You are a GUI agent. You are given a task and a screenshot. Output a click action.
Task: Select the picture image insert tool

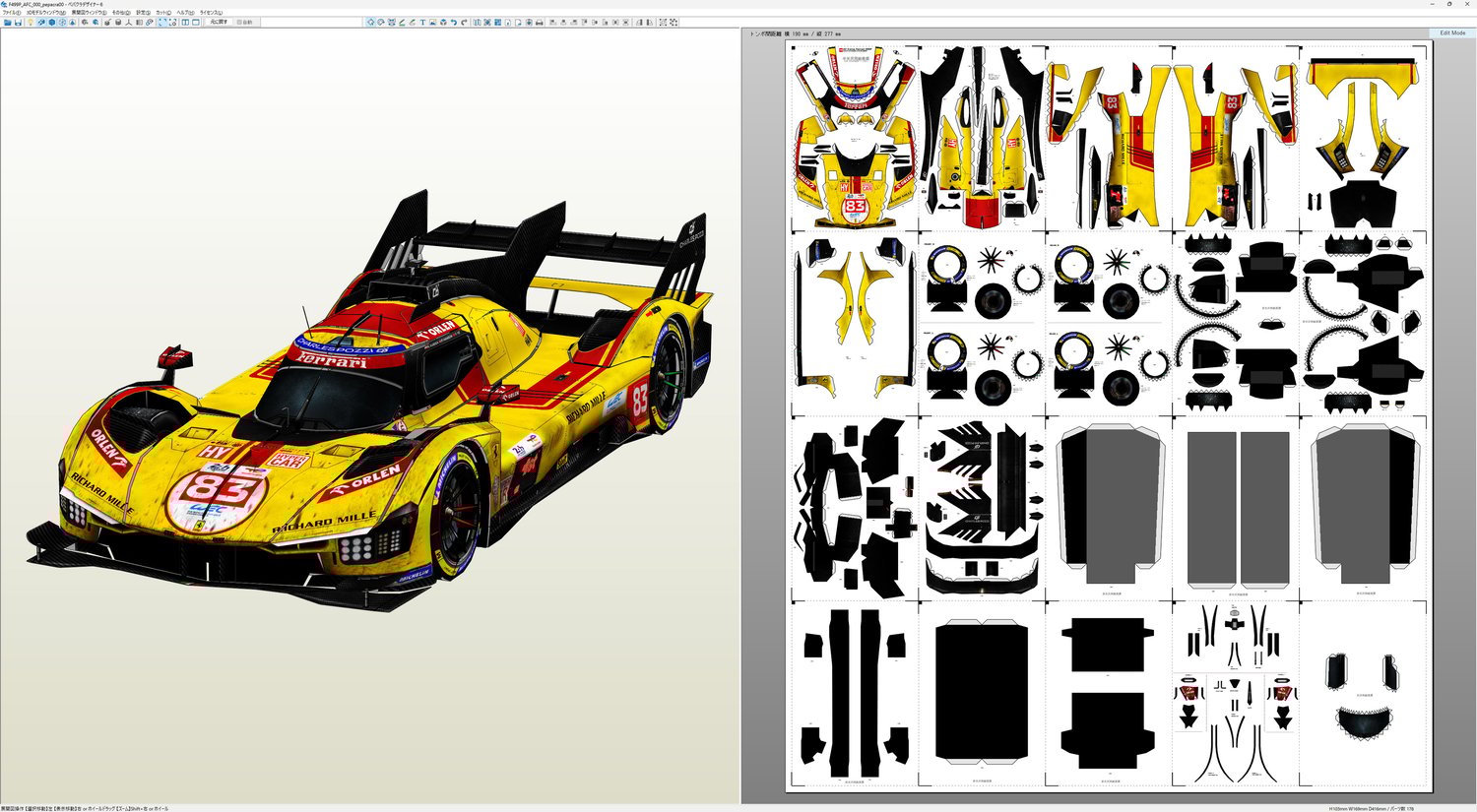tap(432, 23)
